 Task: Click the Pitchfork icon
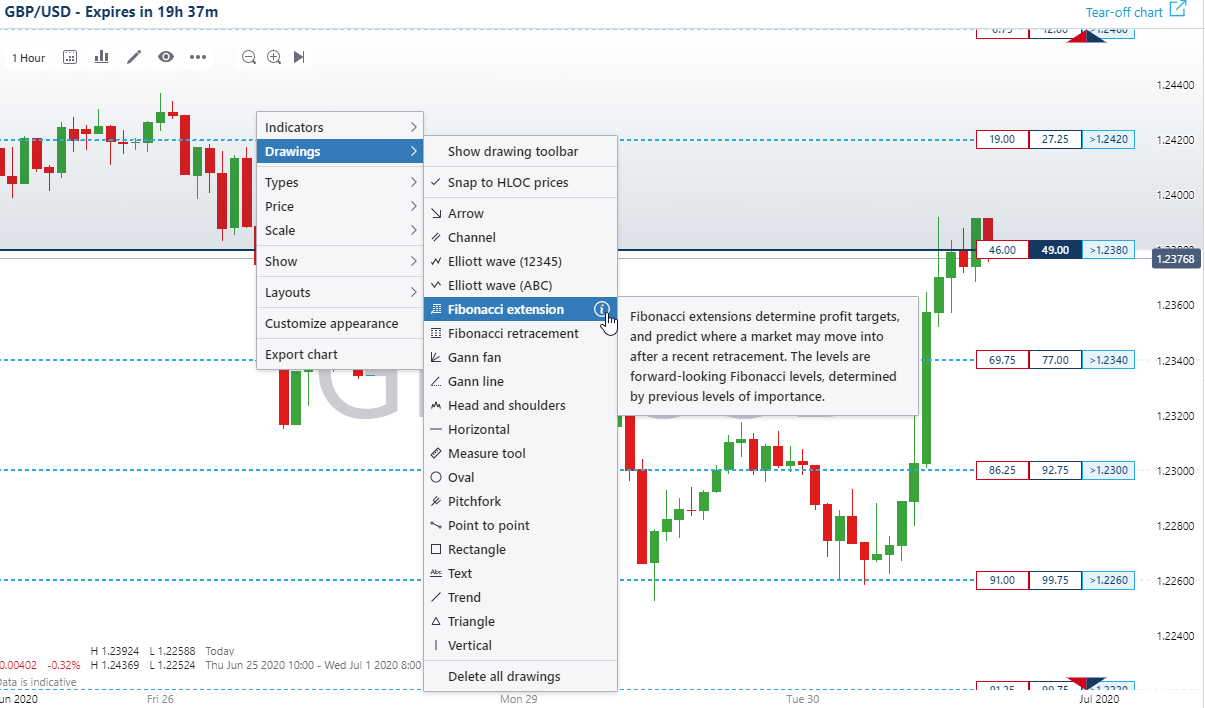tap(435, 501)
